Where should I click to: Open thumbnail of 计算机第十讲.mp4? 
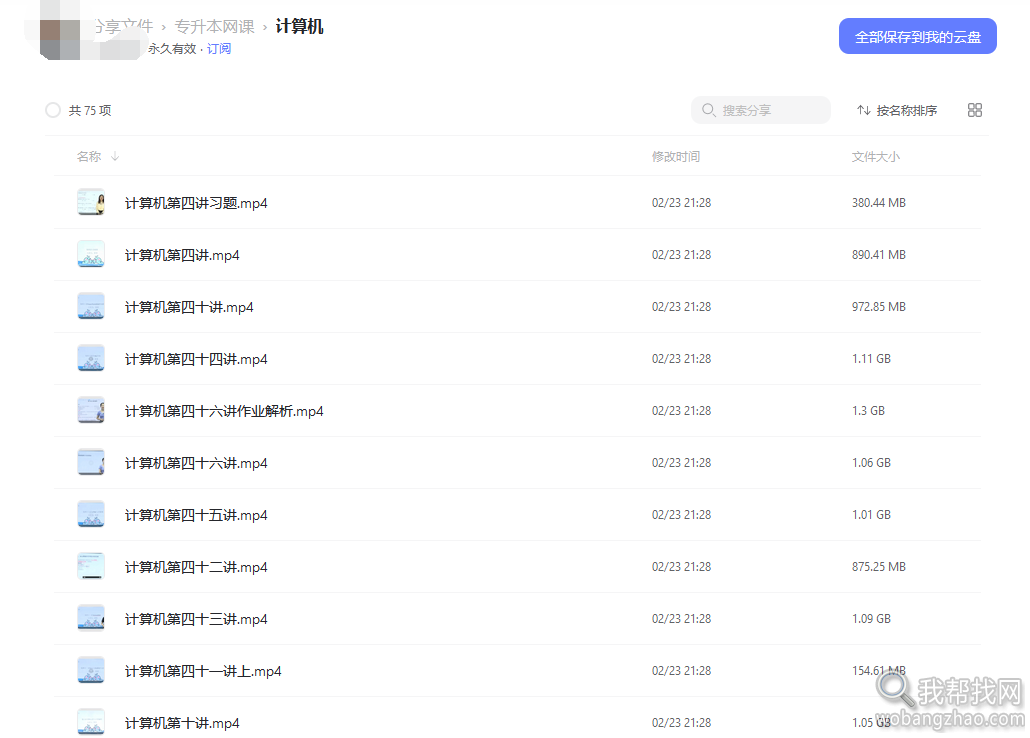click(91, 722)
